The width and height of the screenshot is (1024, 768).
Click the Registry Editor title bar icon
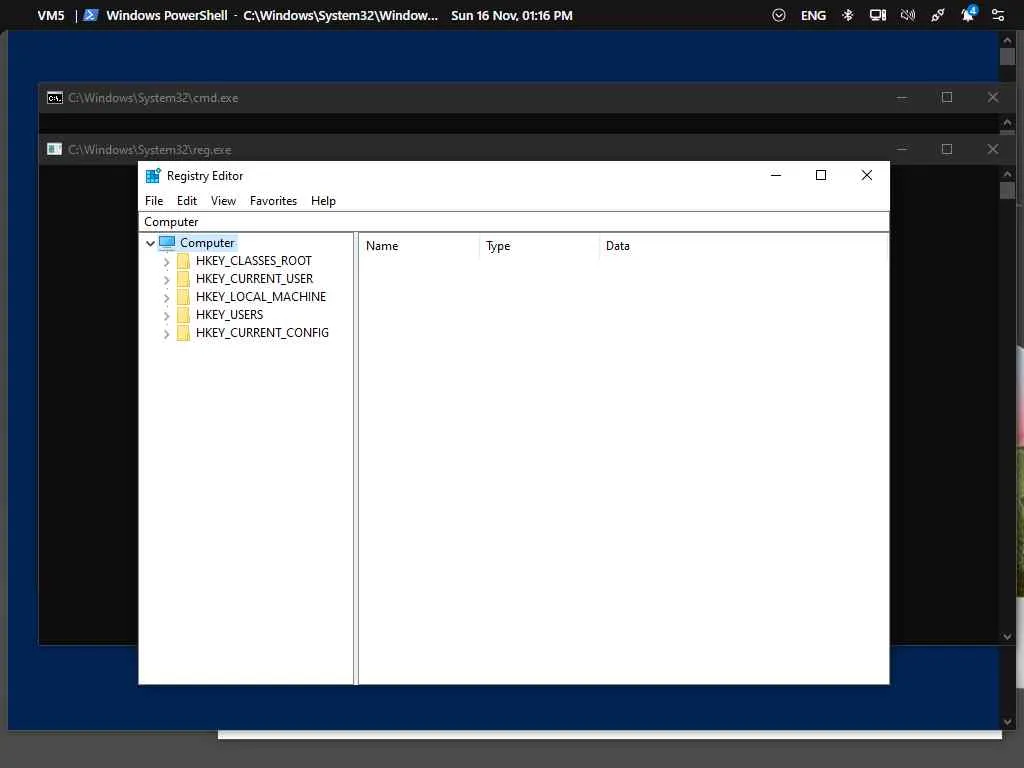(x=153, y=176)
